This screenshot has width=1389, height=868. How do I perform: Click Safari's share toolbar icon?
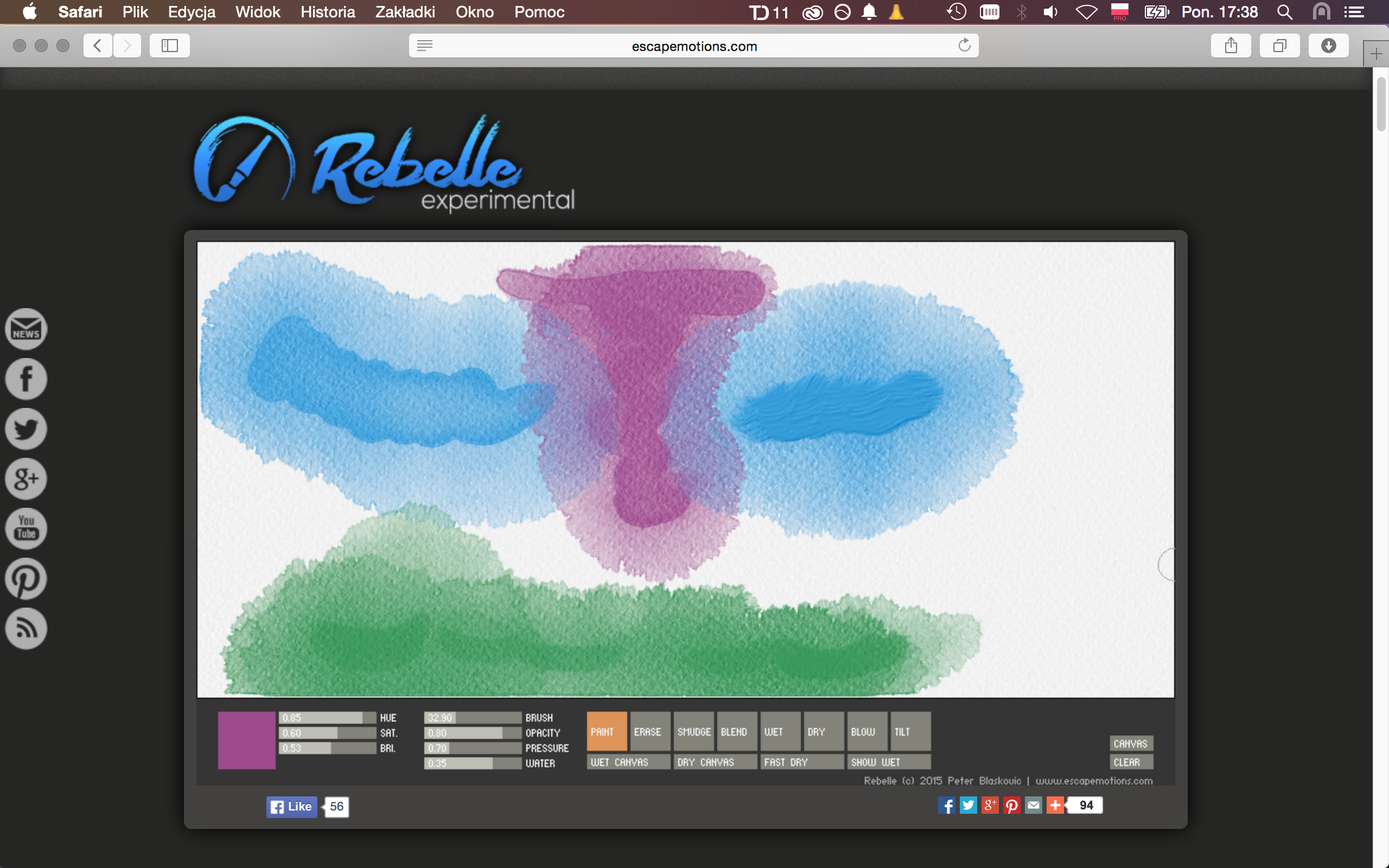coord(1230,46)
